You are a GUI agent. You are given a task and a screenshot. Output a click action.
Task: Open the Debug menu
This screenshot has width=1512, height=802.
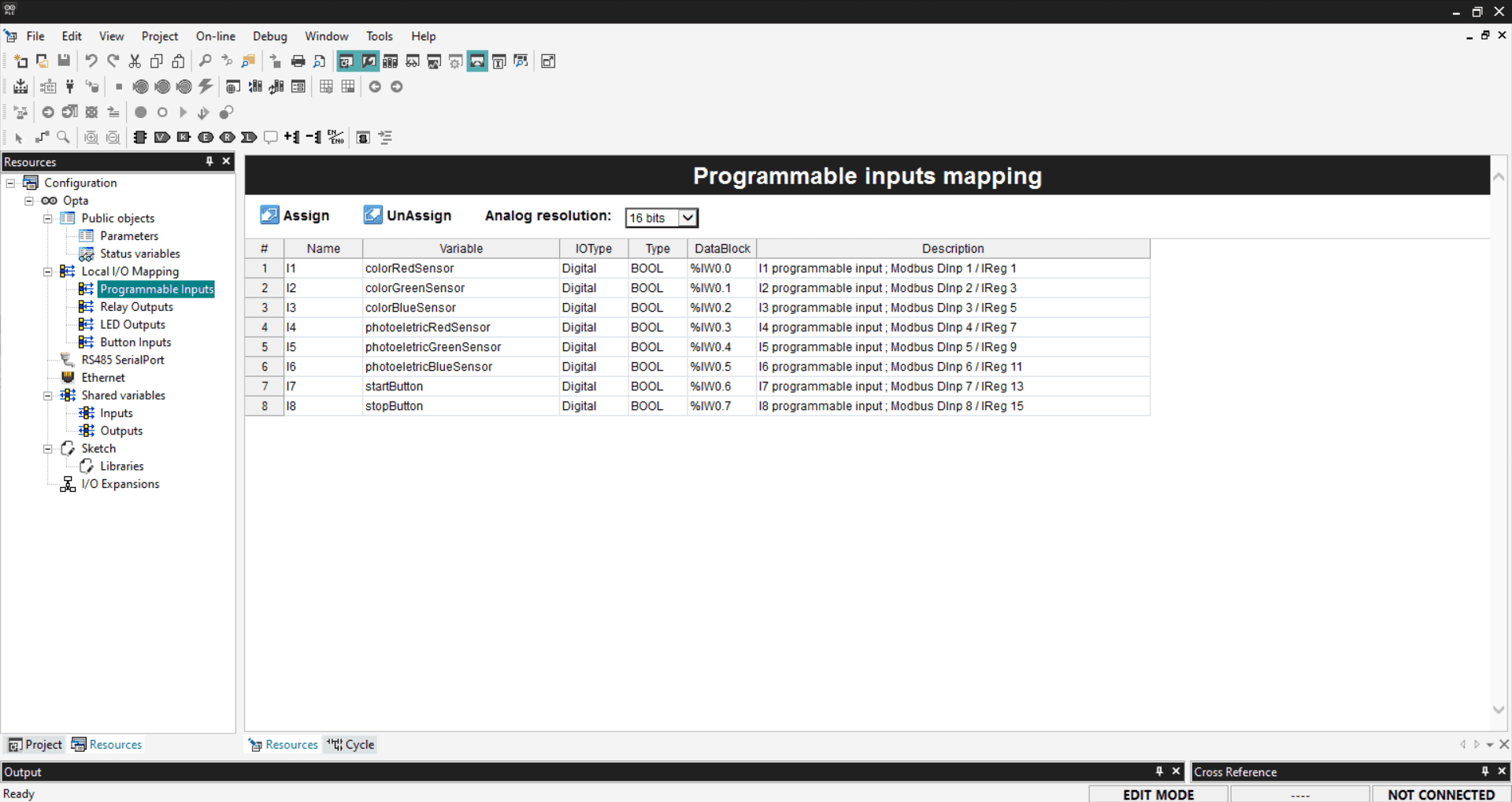click(x=269, y=36)
